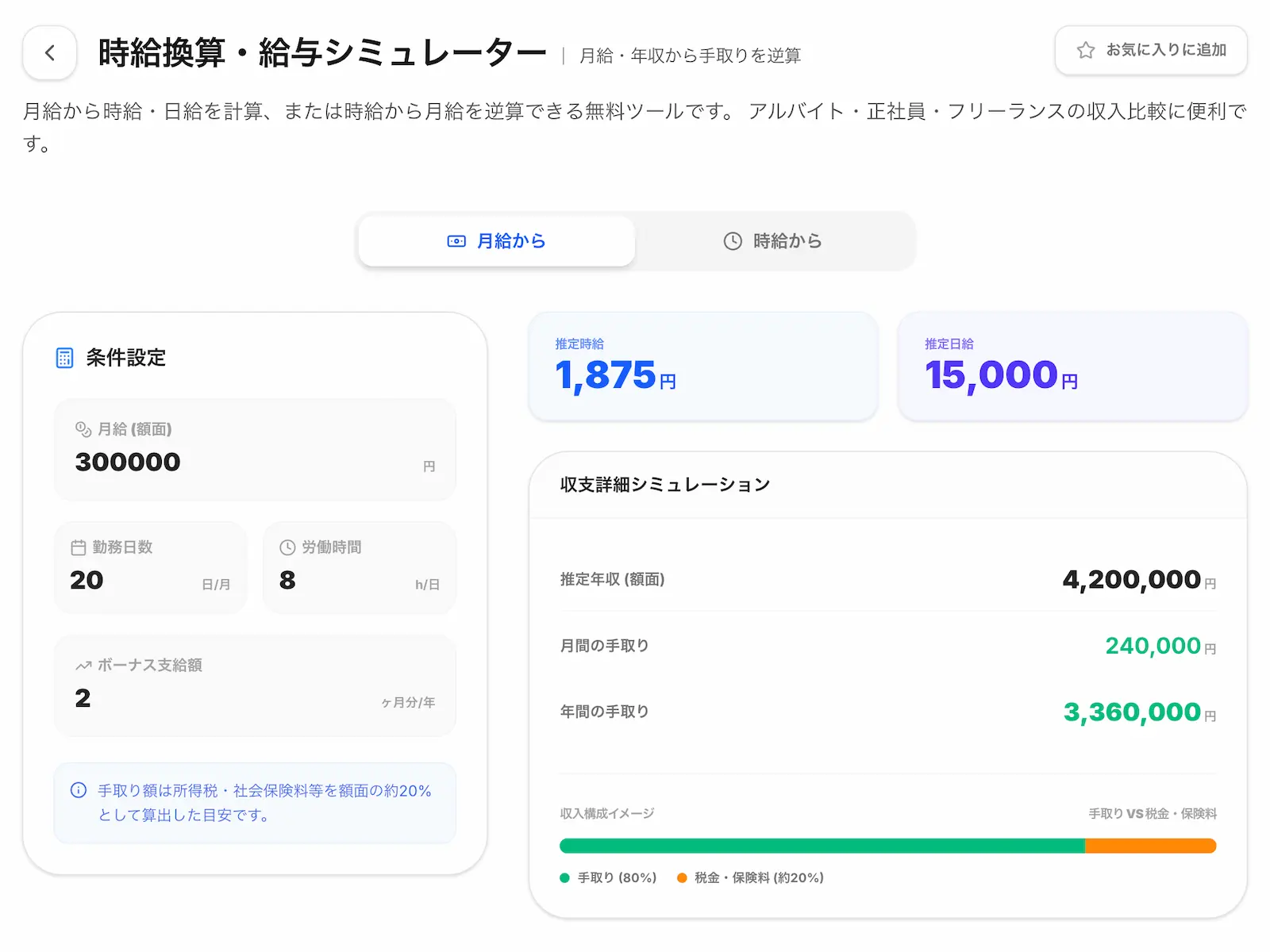Click the 年間の手取り row label
Screen dimensions: 1270x952
[x=604, y=712]
